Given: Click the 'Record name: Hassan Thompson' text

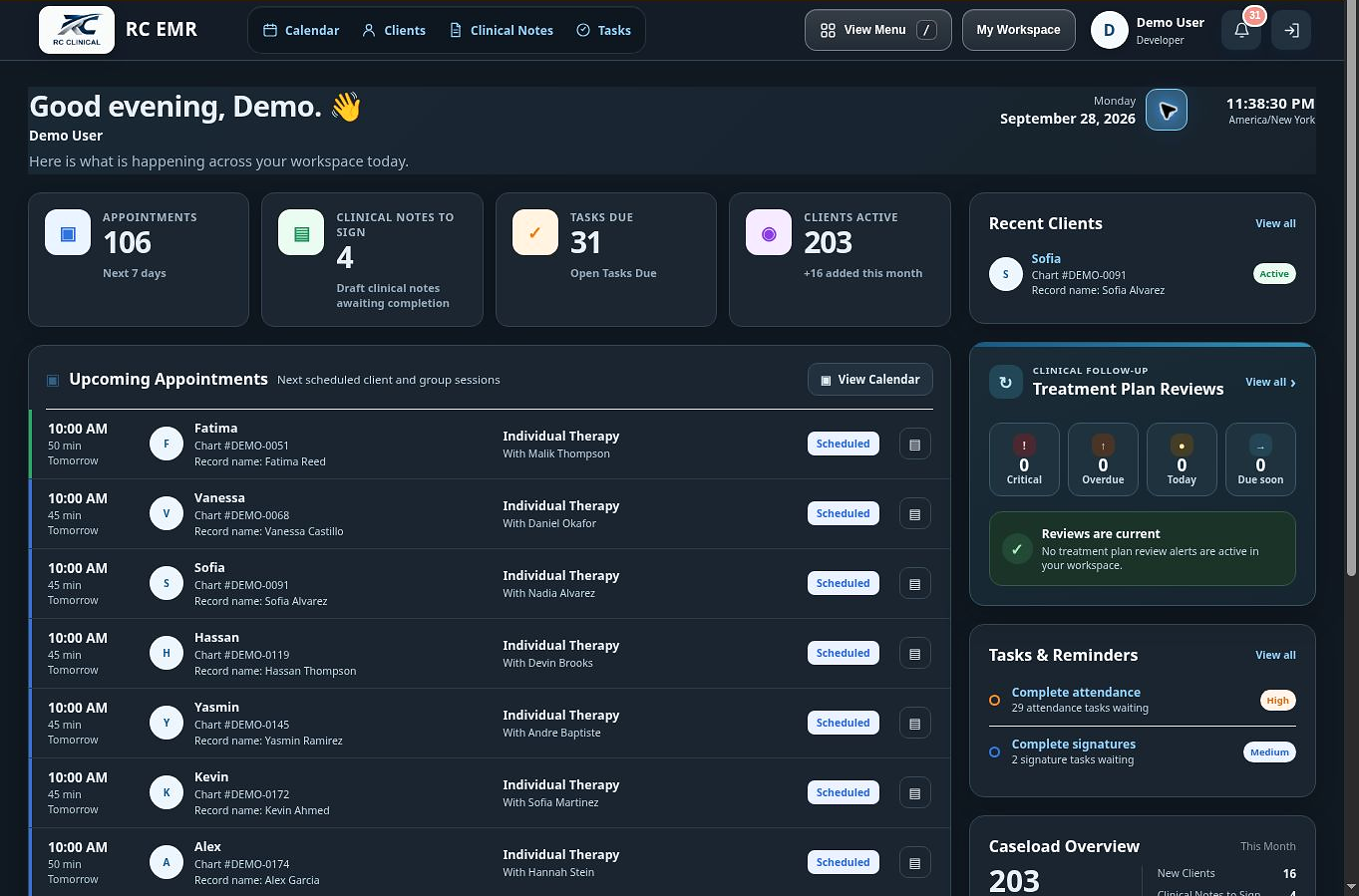Looking at the screenshot, I should (x=275, y=672).
